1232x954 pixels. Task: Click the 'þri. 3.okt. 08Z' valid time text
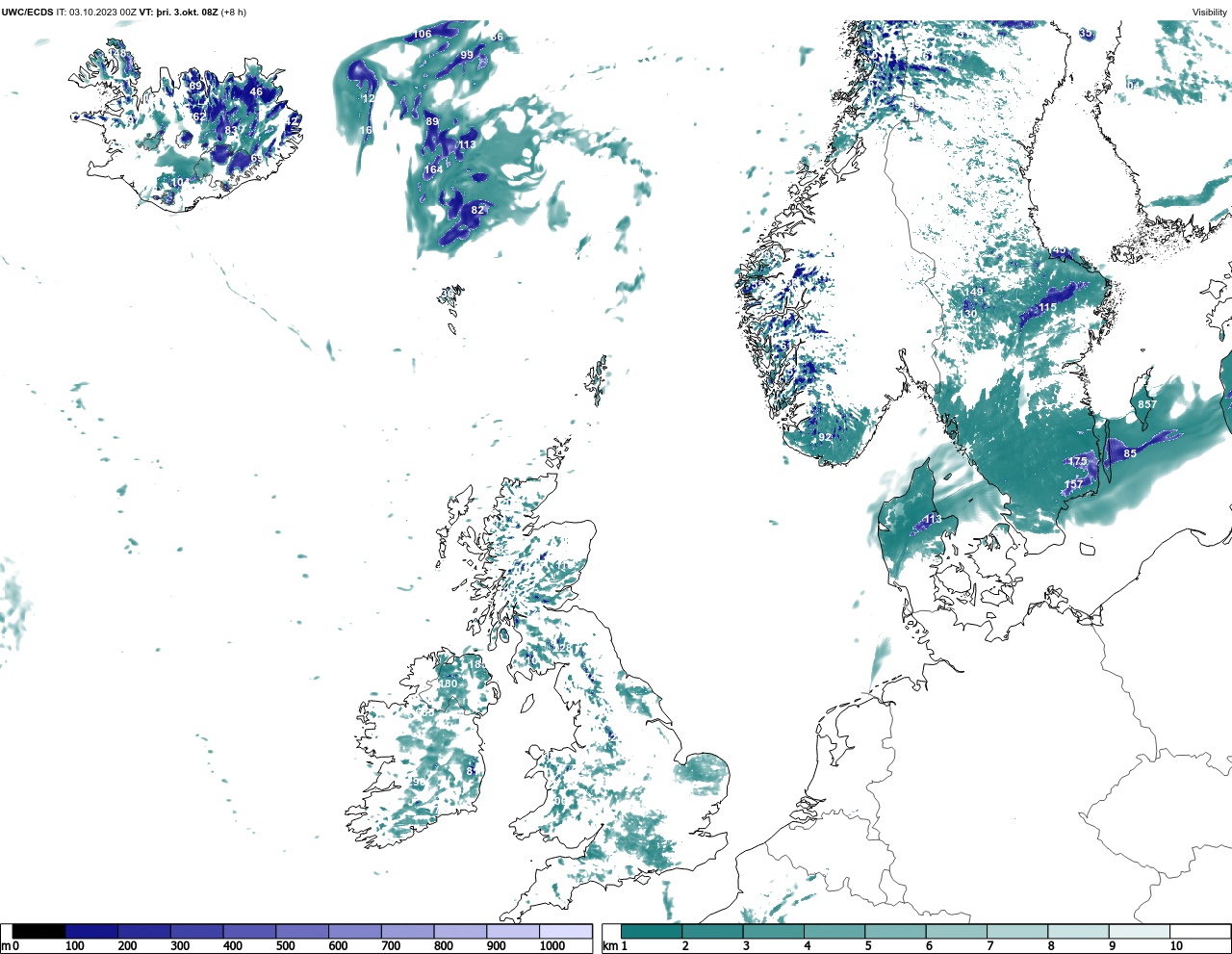[187, 13]
